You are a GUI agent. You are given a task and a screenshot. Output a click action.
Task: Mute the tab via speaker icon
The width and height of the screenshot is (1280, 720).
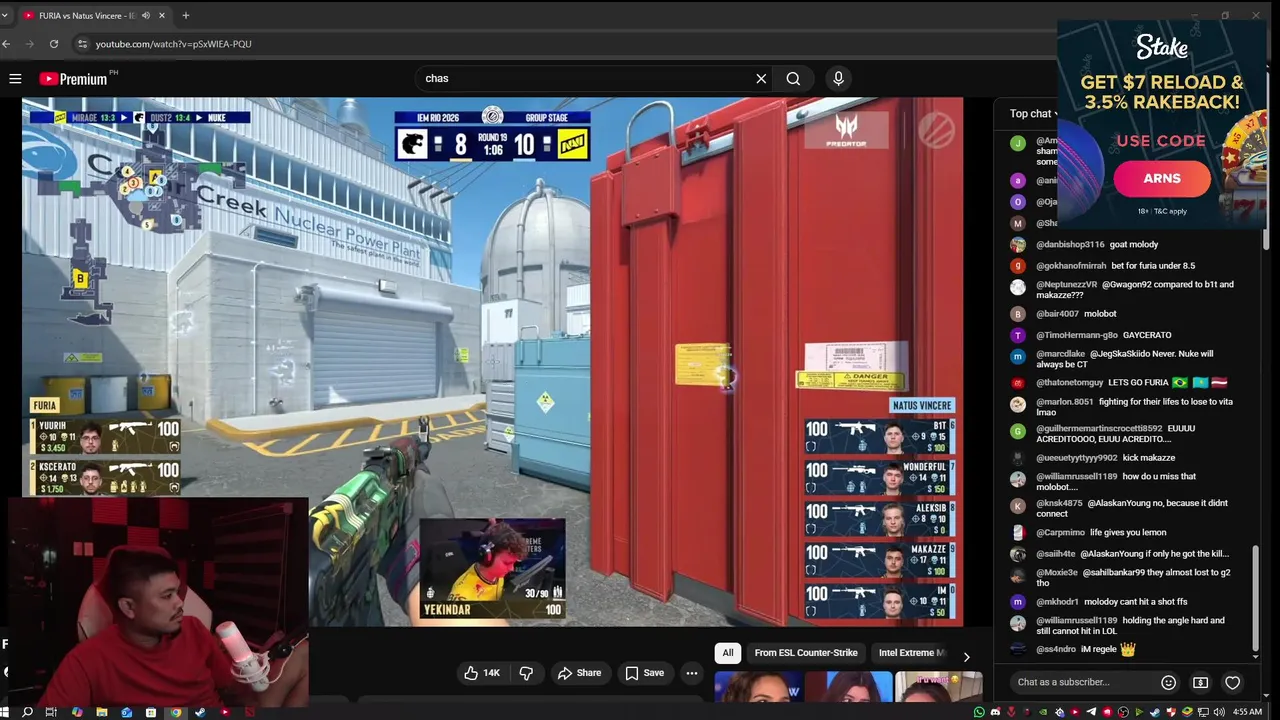pyautogui.click(x=146, y=15)
